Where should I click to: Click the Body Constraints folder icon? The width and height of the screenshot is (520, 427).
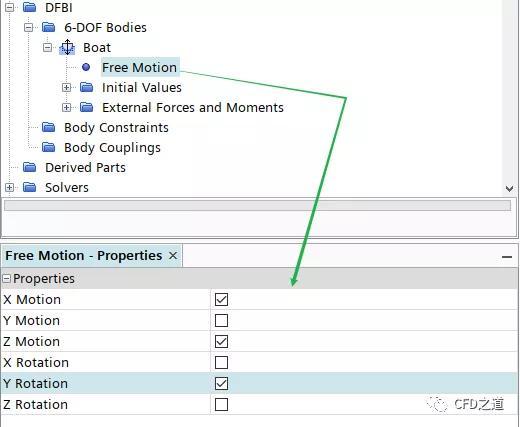point(49,127)
